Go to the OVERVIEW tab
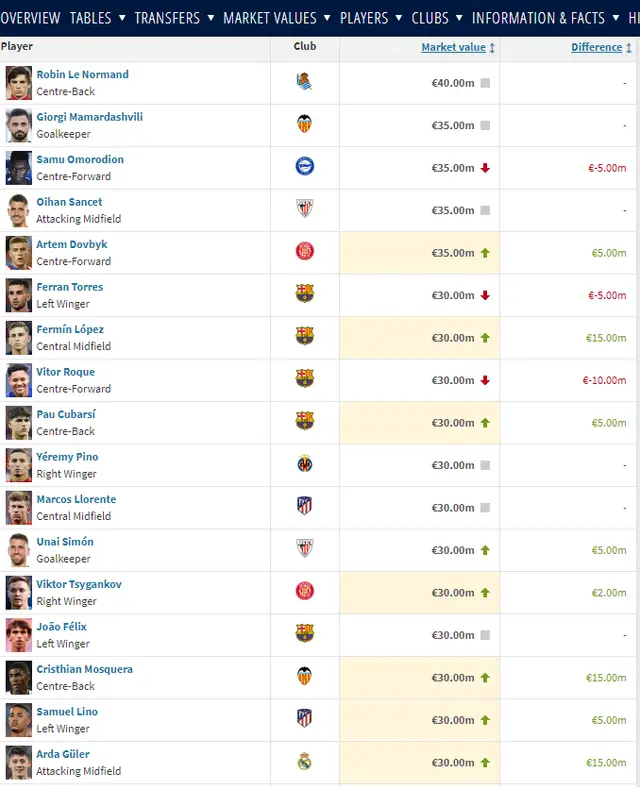The width and height of the screenshot is (640, 787). coord(30,18)
